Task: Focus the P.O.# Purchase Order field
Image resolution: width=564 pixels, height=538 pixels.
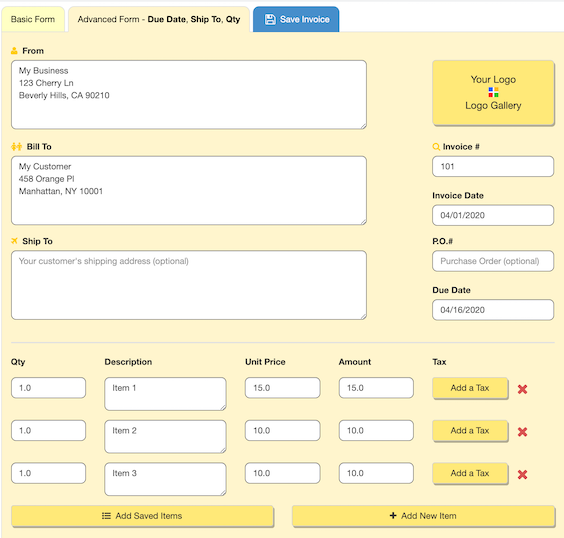Action: 493,261
